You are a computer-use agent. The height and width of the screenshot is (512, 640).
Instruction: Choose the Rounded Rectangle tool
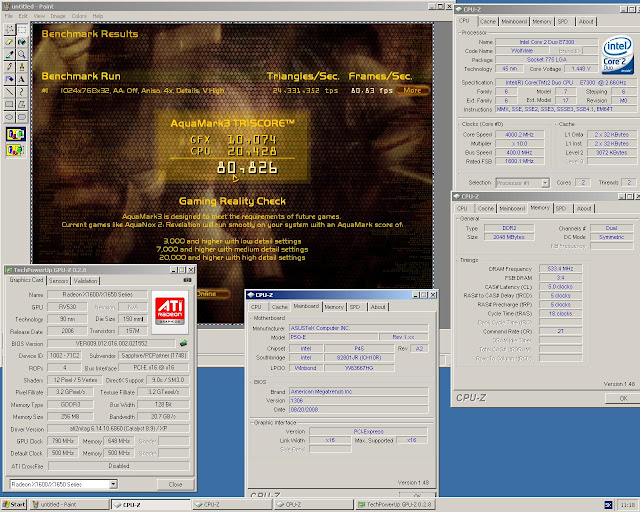tap(22, 117)
